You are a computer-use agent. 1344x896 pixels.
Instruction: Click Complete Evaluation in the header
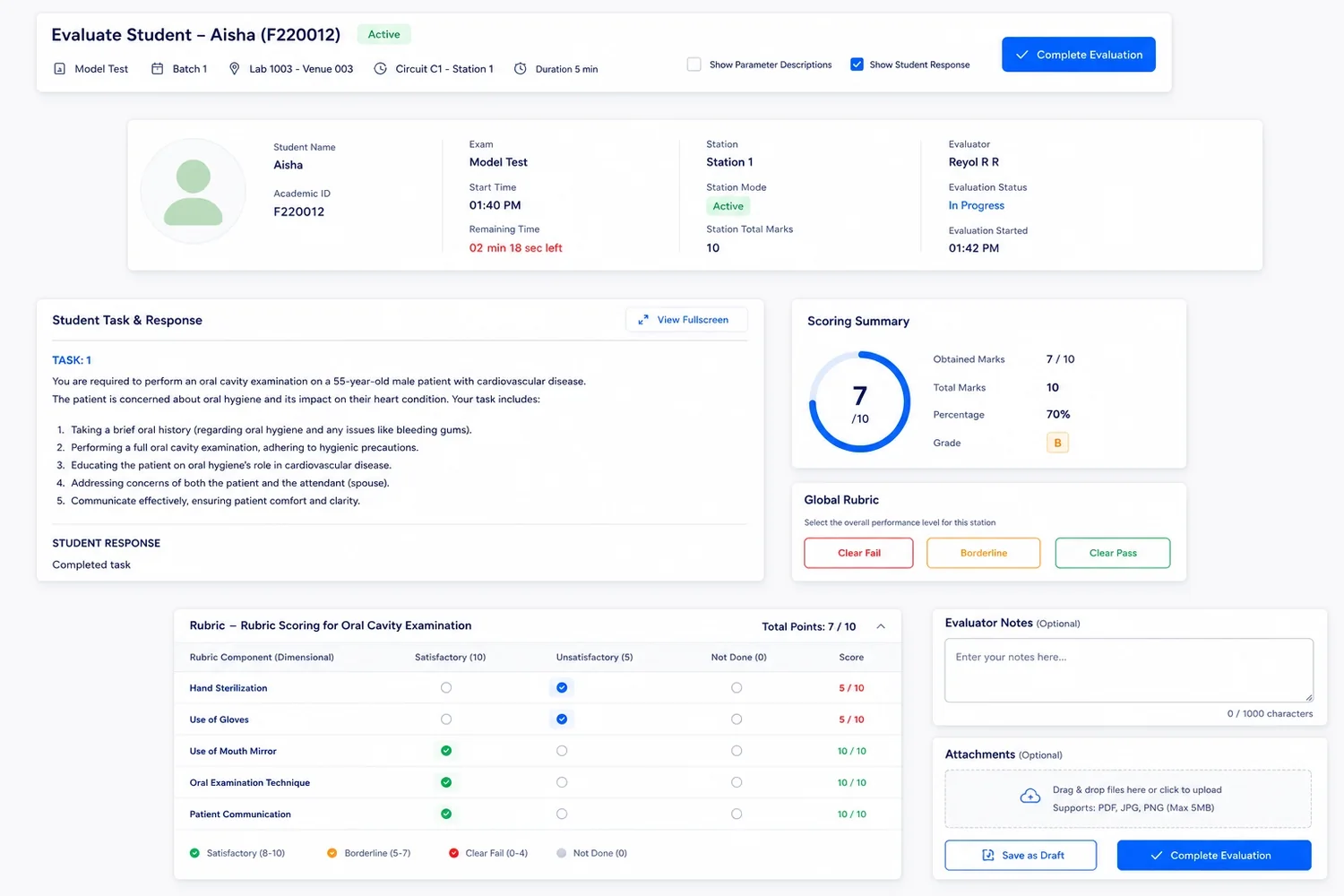(x=1079, y=55)
